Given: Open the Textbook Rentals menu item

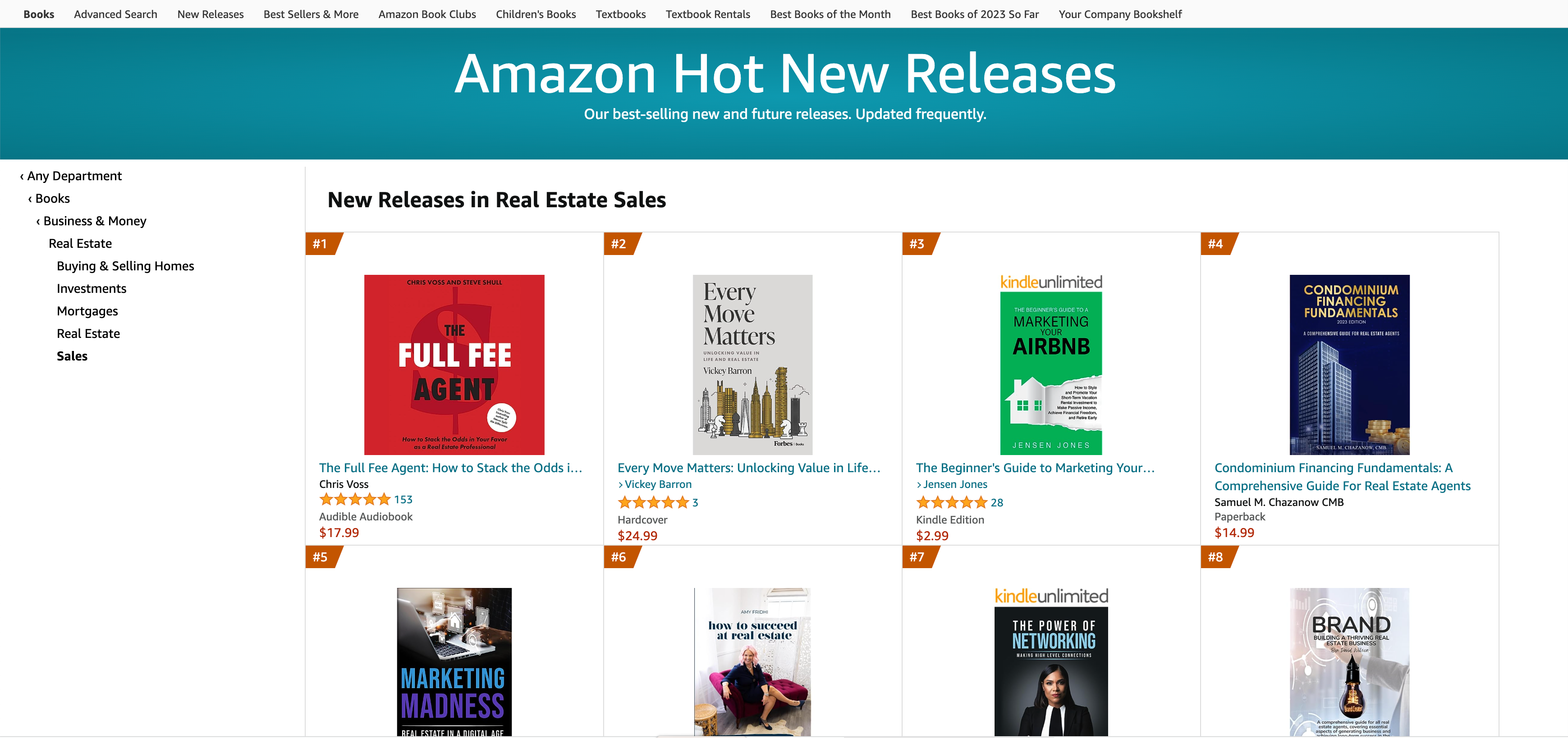Looking at the screenshot, I should click(x=707, y=14).
